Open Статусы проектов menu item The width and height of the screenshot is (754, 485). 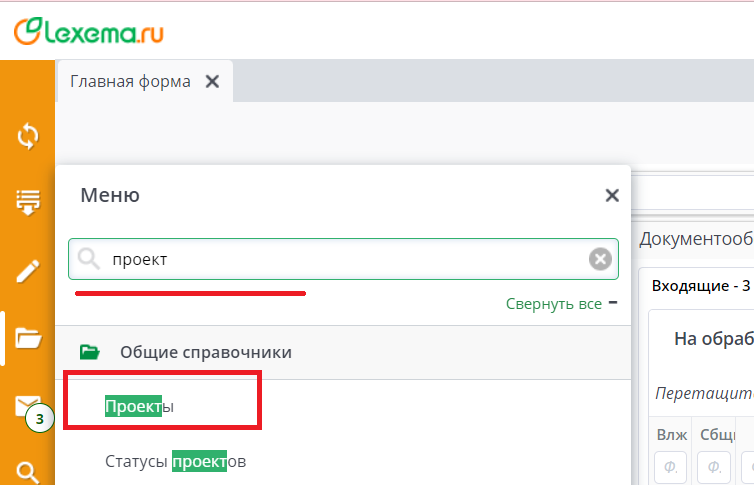[x=175, y=461]
